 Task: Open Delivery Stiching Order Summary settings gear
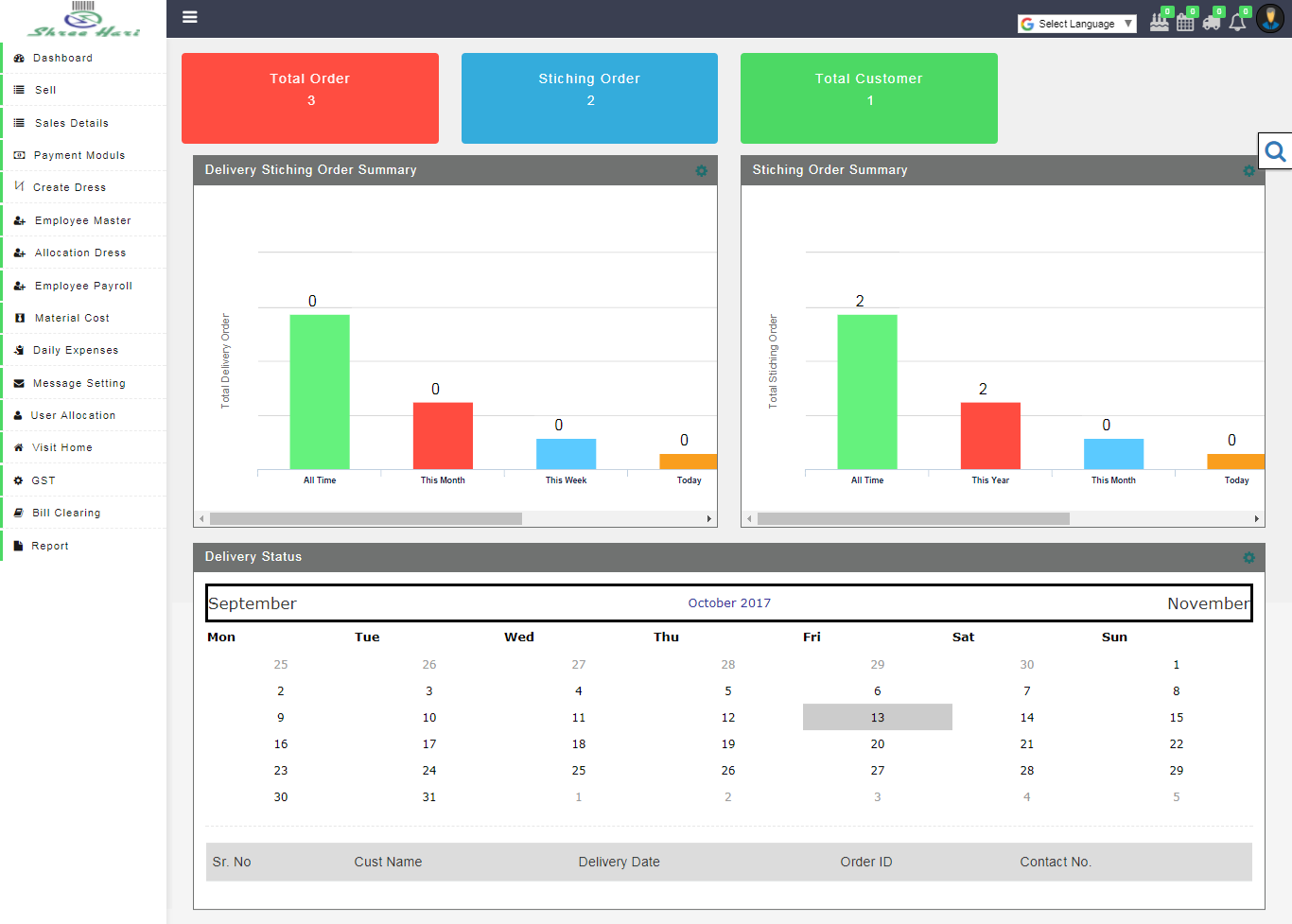point(701,171)
